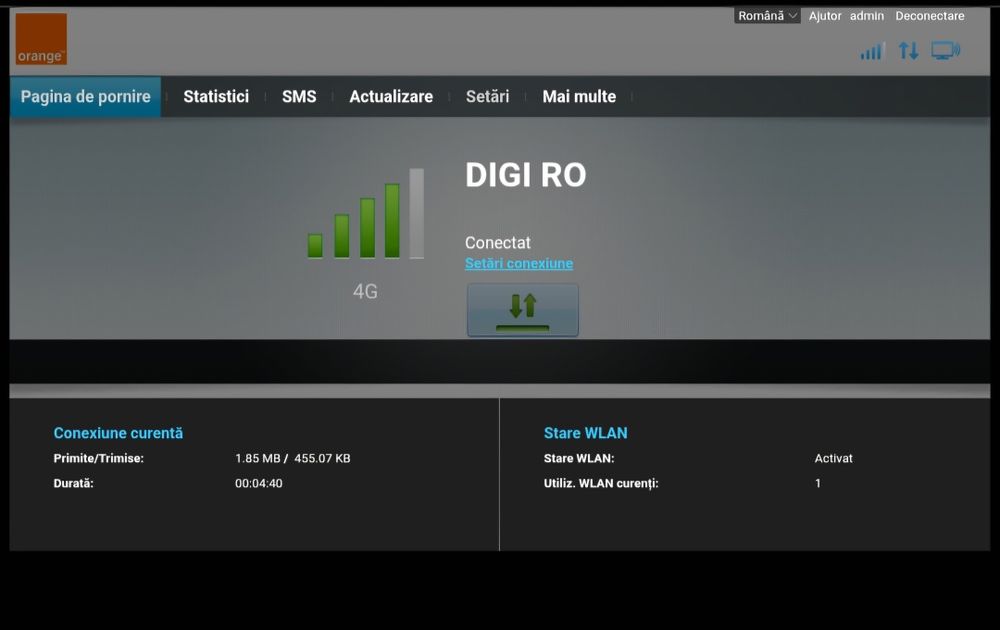Click the data transfer arrows icon in header
1000x630 pixels.
coord(909,50)
